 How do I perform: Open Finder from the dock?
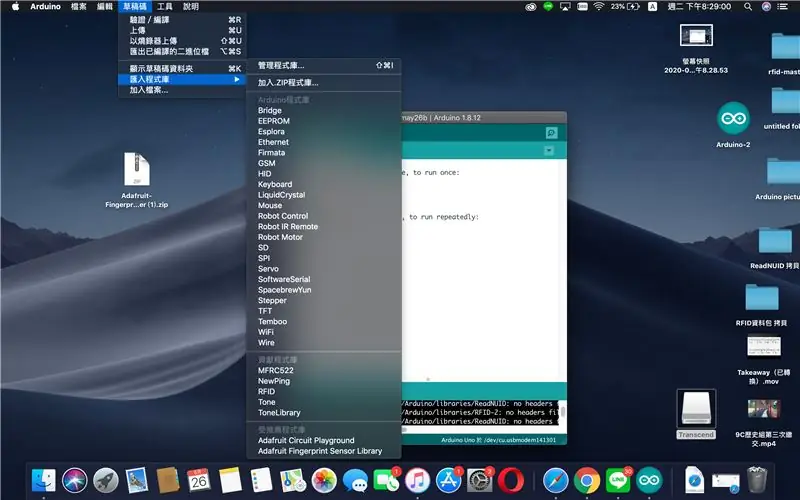44,481
